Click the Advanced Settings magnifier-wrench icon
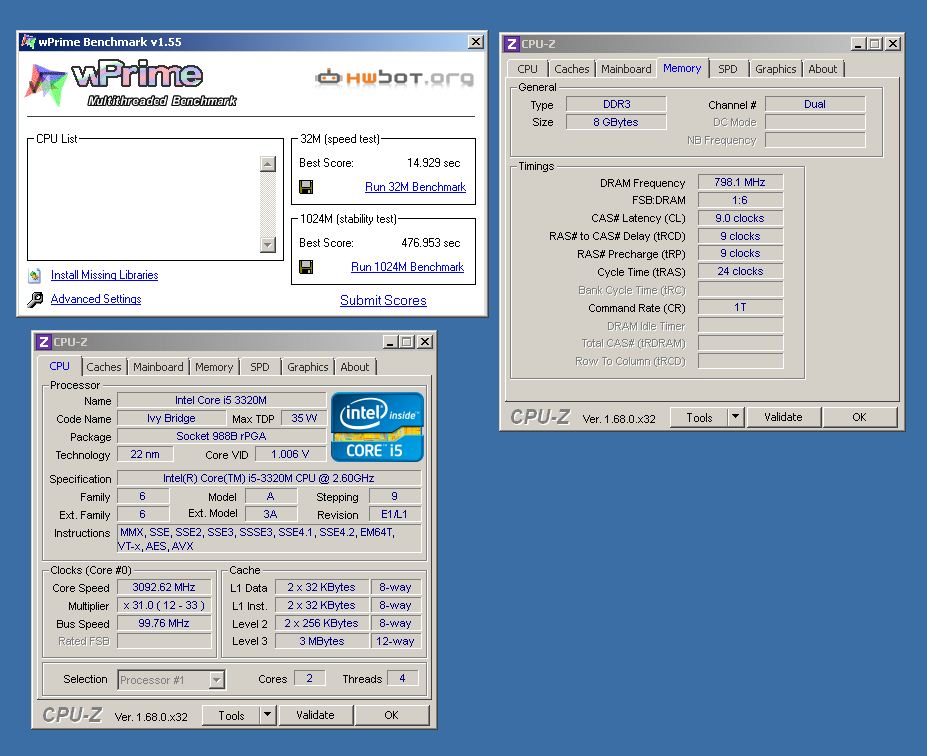The image size is (927, 756). pos(35,299)
